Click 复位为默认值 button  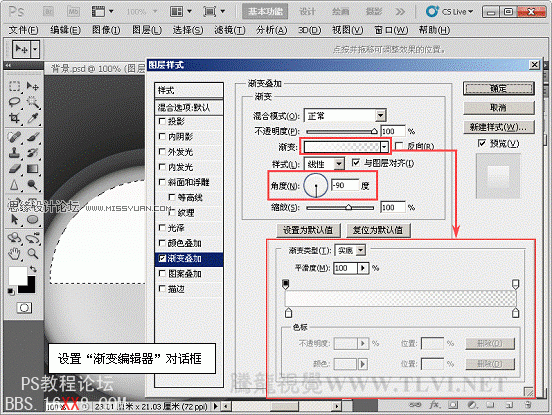coord(378,230)
